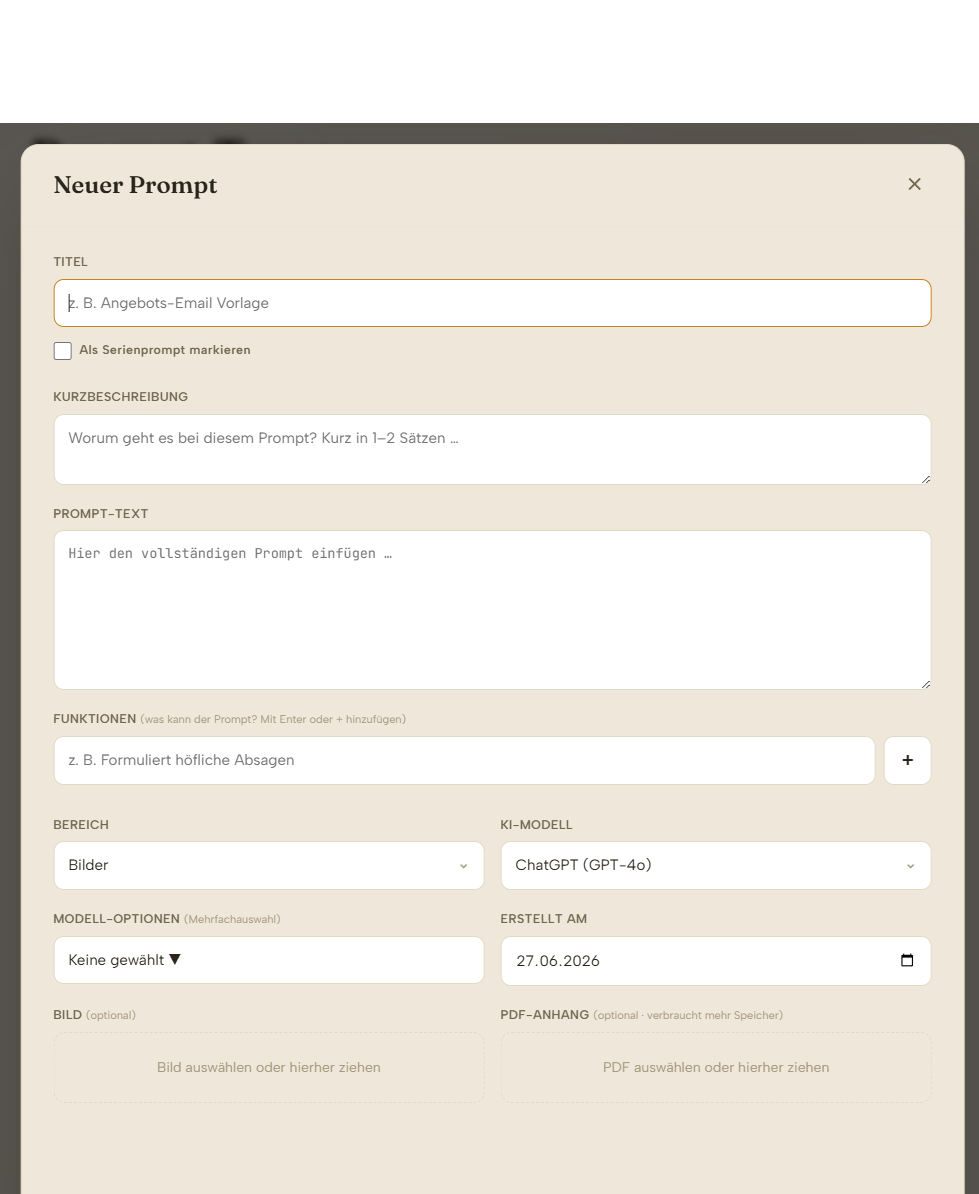Click the Als Serienprompt markieren label
979x1194 pixels.
pyautogui.click(x=164, y=350)
